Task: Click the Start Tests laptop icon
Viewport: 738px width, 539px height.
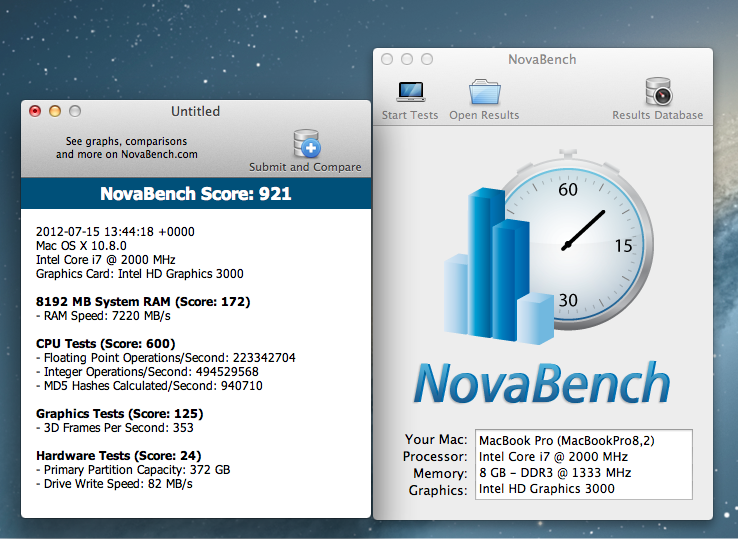Action: pos(410,92)
